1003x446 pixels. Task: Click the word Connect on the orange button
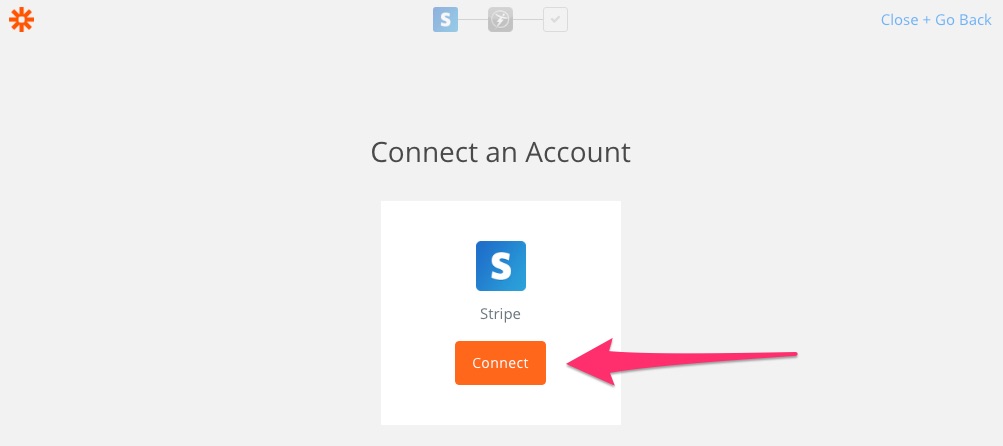500,363
